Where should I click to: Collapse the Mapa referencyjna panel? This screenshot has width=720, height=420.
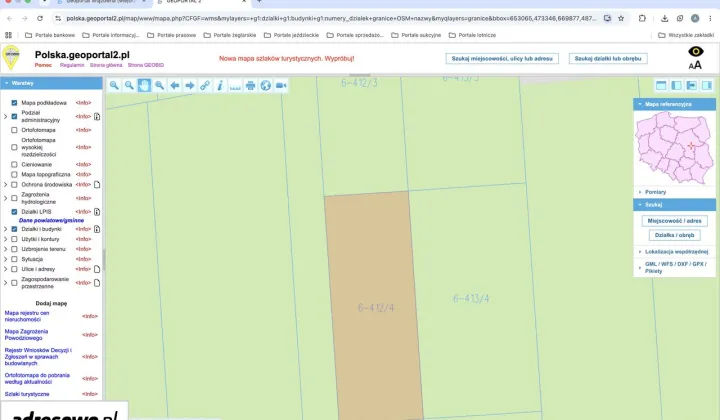[674, 104]
